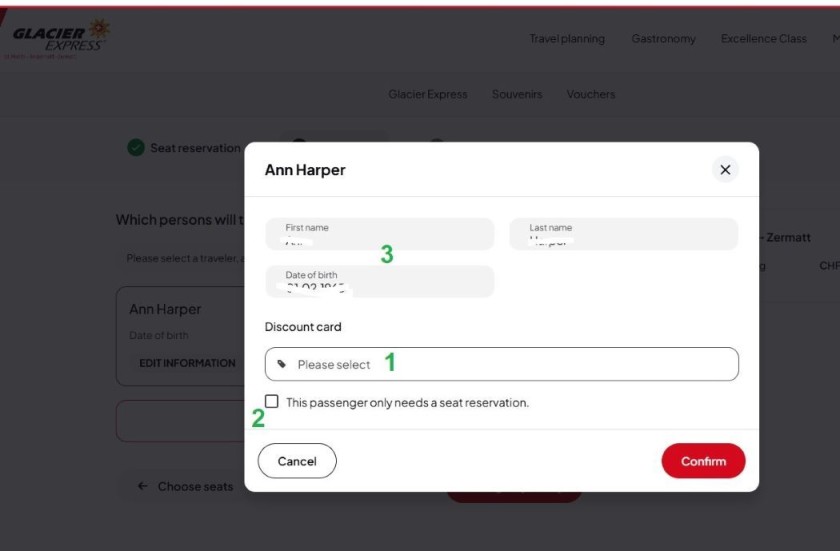Confirm the passenger details
Viewport: 840px width, 551px height.
point(703,461)
